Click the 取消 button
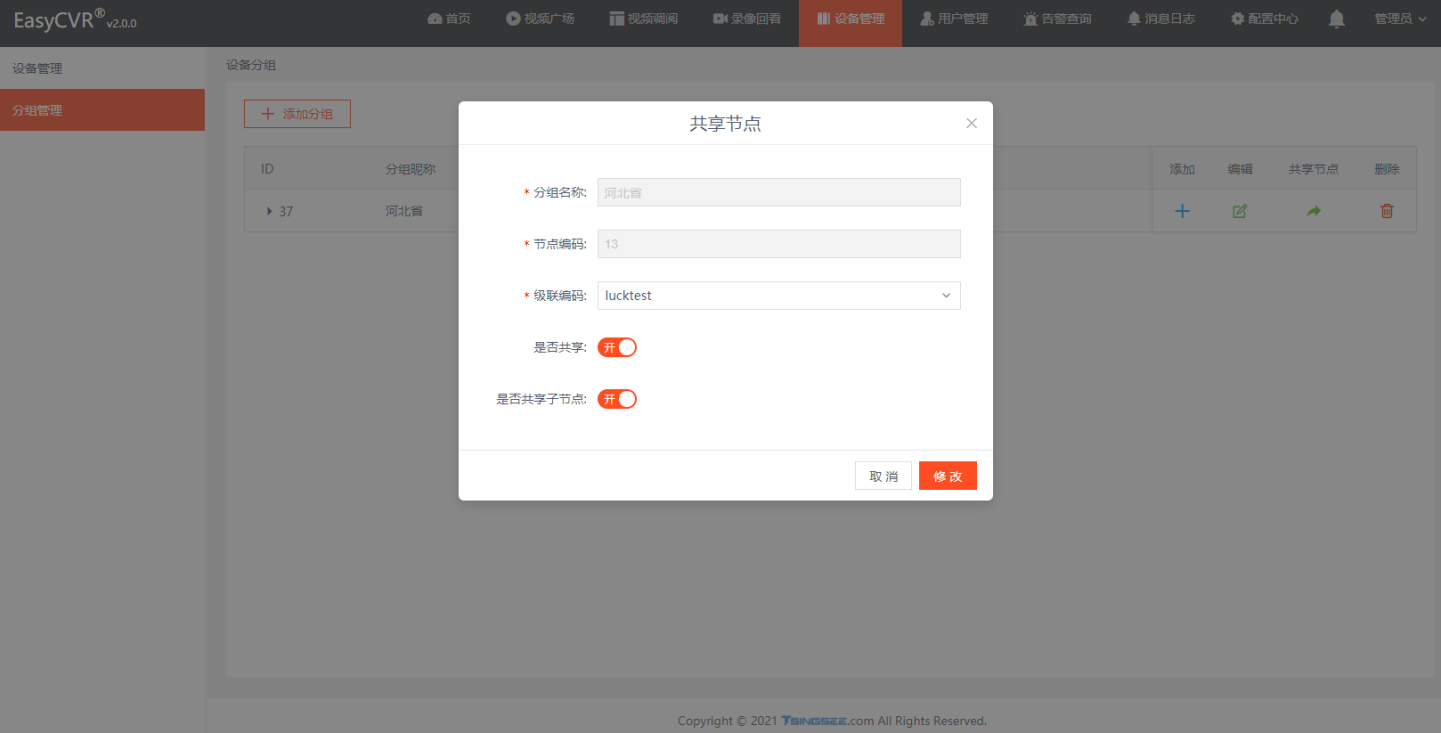 pyautogui.click(x=883, y=476)
